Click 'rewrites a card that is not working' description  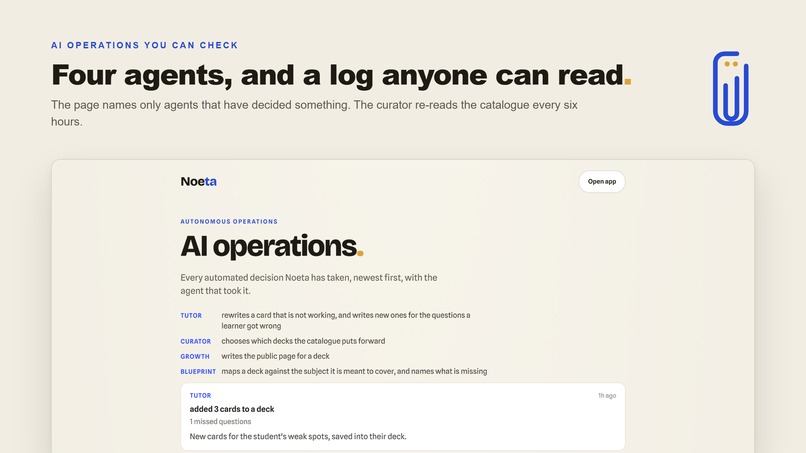point(346,320)
